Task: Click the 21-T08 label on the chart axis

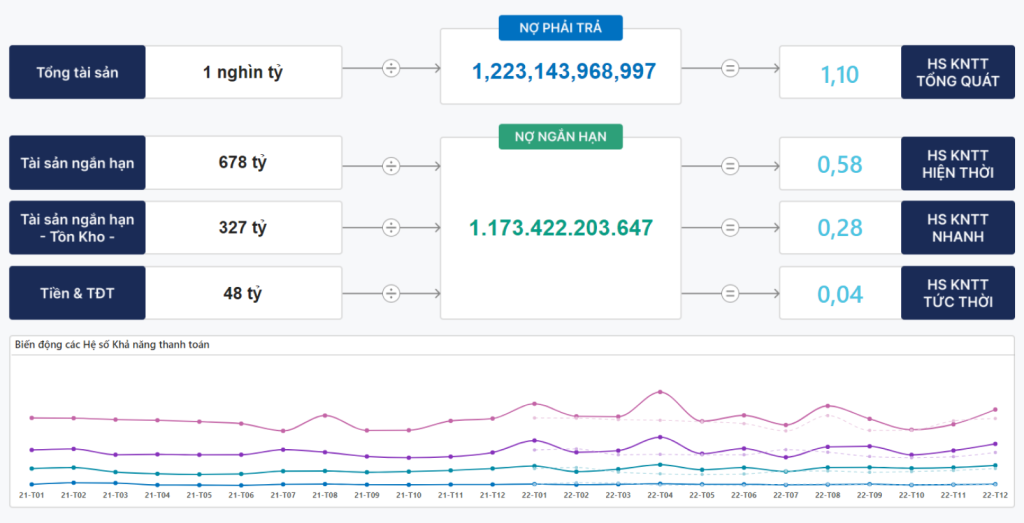Action: [325, 495]
